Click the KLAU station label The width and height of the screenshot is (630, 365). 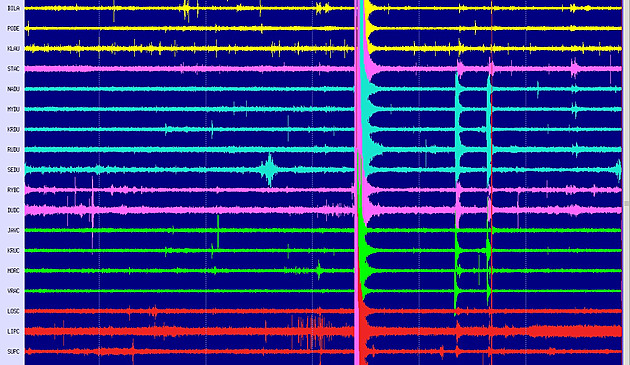pyautogui.click(x=13, y=49)
